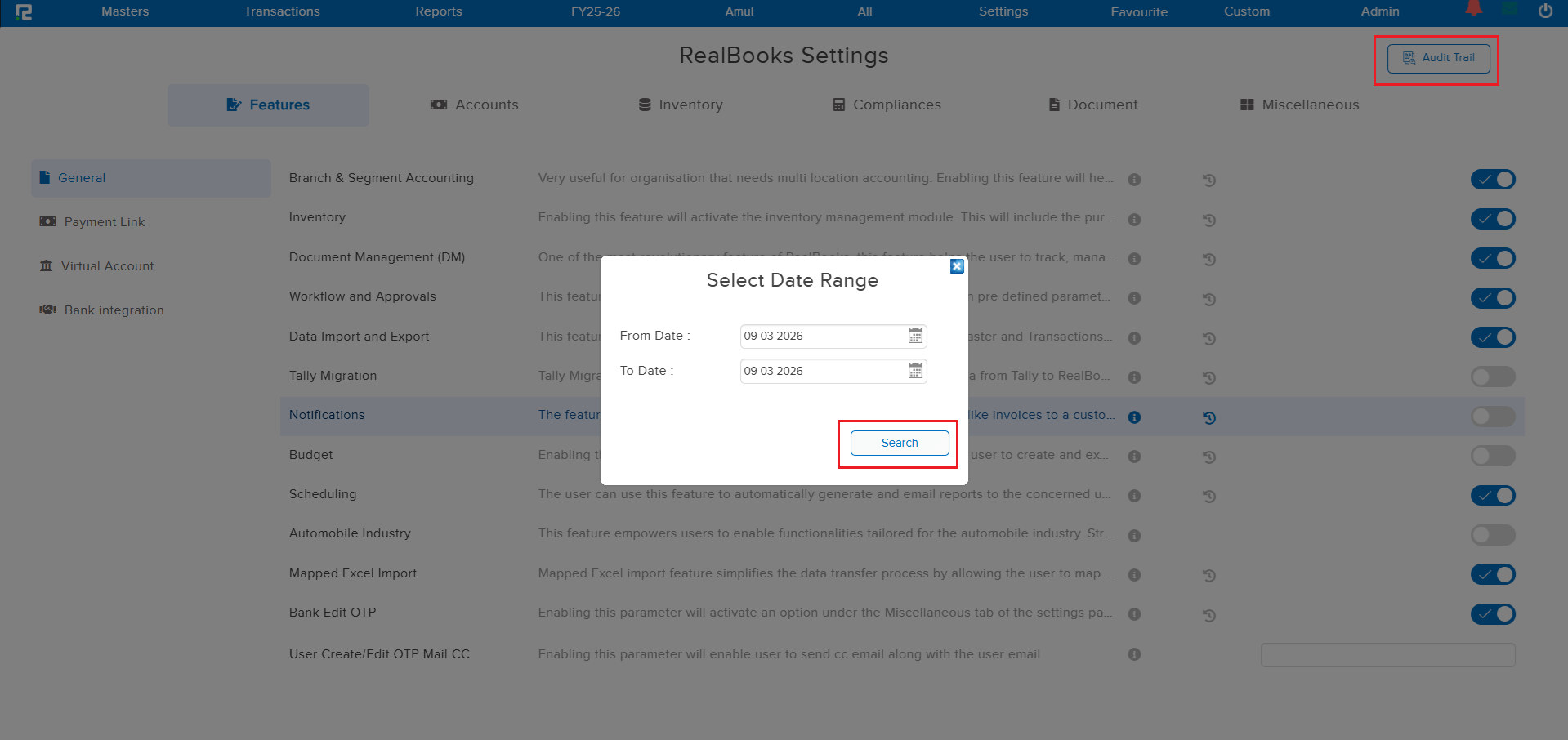Viewport: 1568px width, 740px height.
Task: Open the FY25-26 financial year selector
Action: click(x=596, y=11)
